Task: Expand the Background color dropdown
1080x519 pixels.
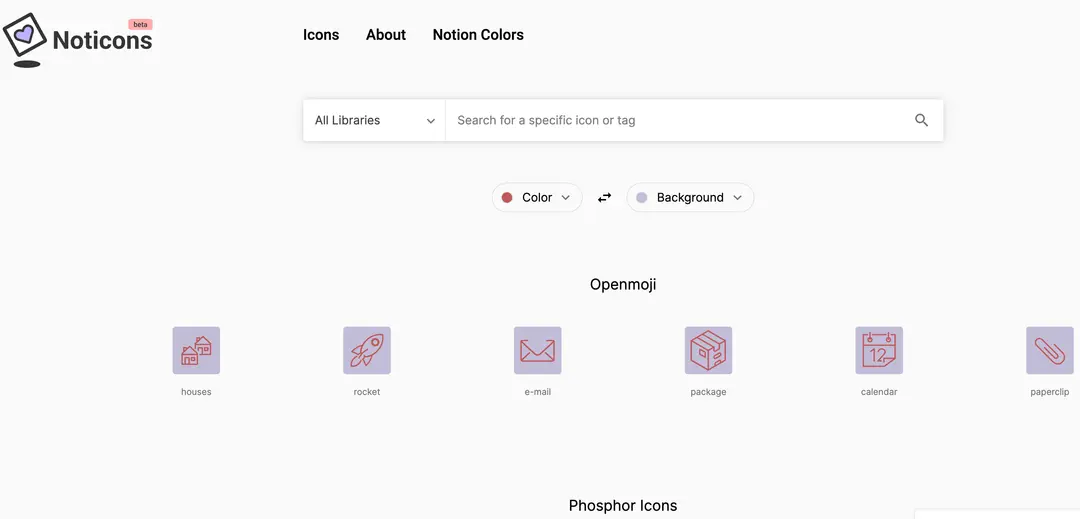Action: tap(690, 198)
